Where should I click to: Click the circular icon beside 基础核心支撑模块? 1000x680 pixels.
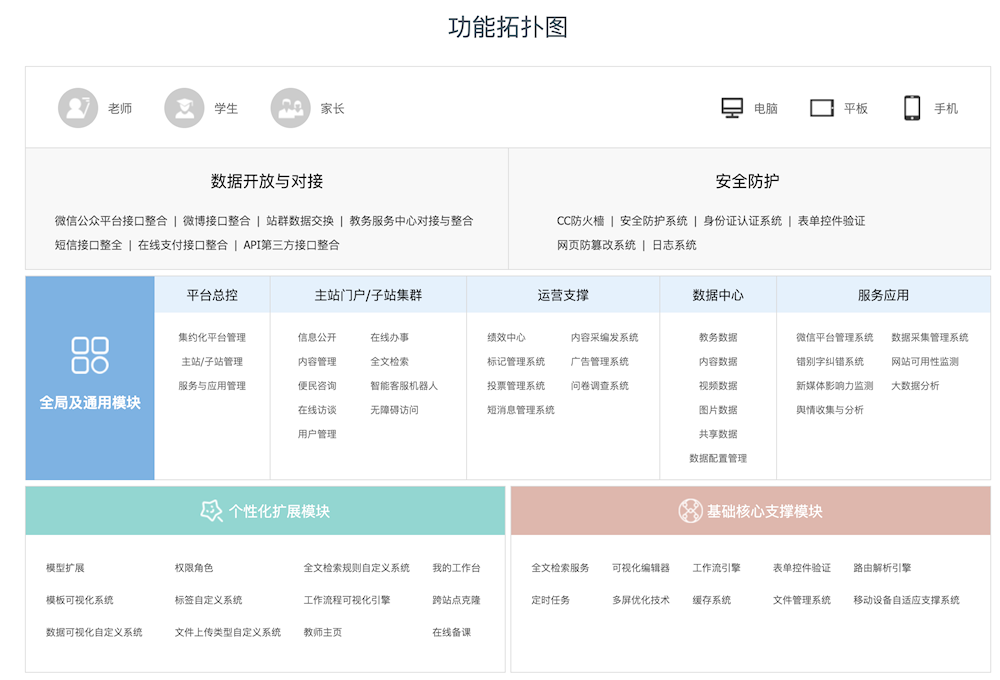[690, 511]
